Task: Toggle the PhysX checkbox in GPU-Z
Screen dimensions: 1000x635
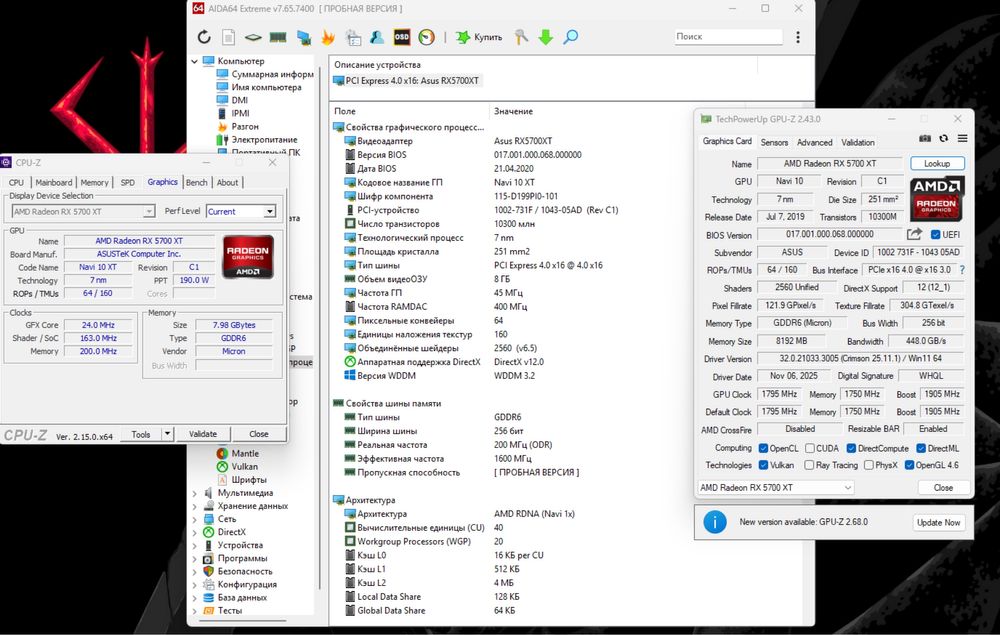Action: point(869,465)
